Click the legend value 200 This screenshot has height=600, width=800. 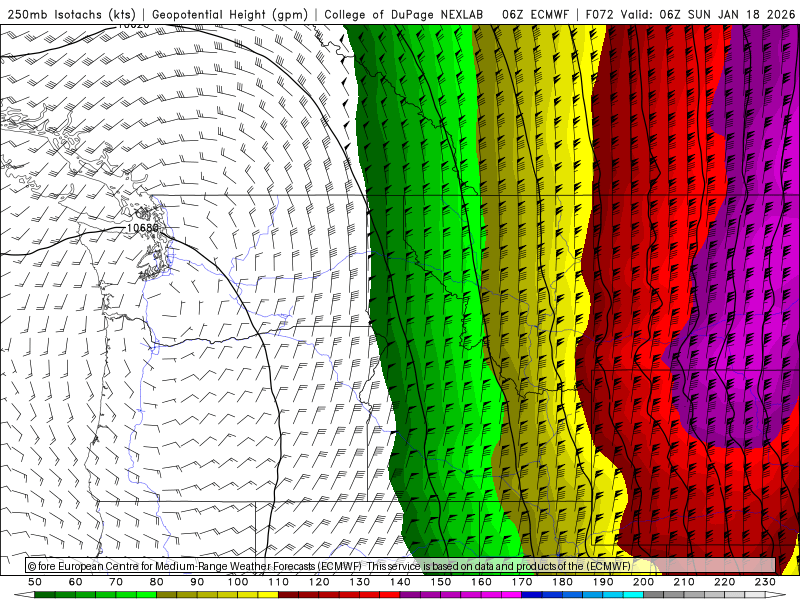(644, 582)
